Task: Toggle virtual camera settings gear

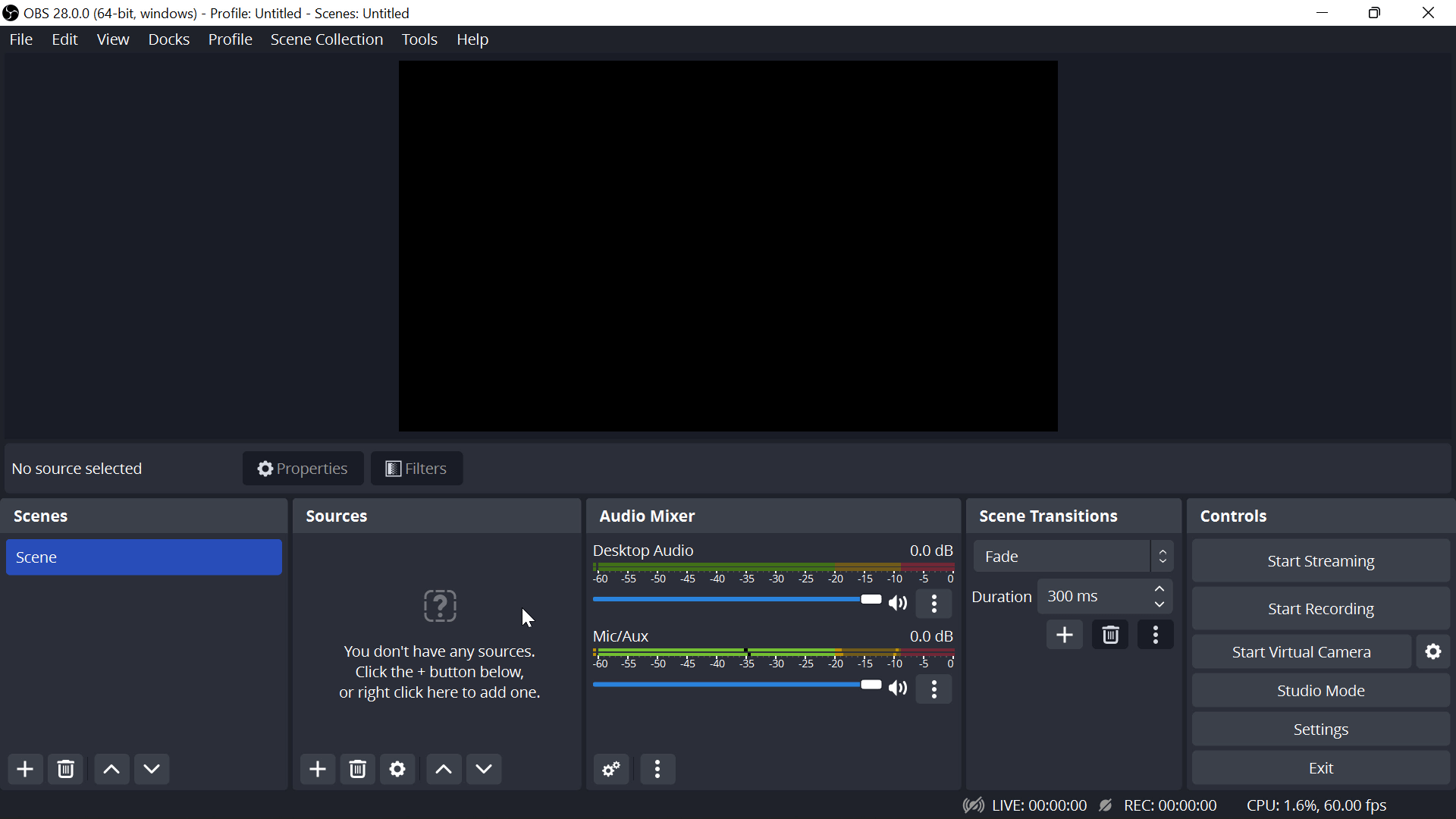Action: [1434, 651]
